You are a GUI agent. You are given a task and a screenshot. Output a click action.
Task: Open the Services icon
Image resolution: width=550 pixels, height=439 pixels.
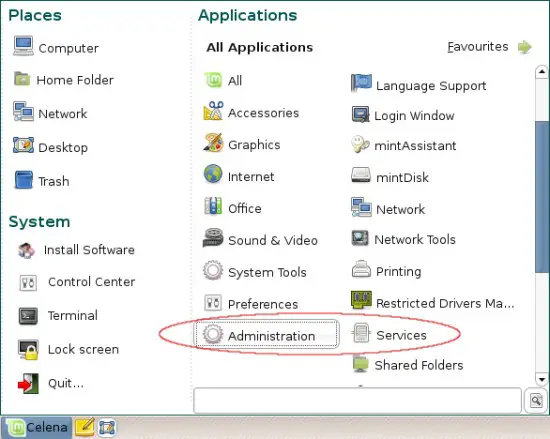361,333
